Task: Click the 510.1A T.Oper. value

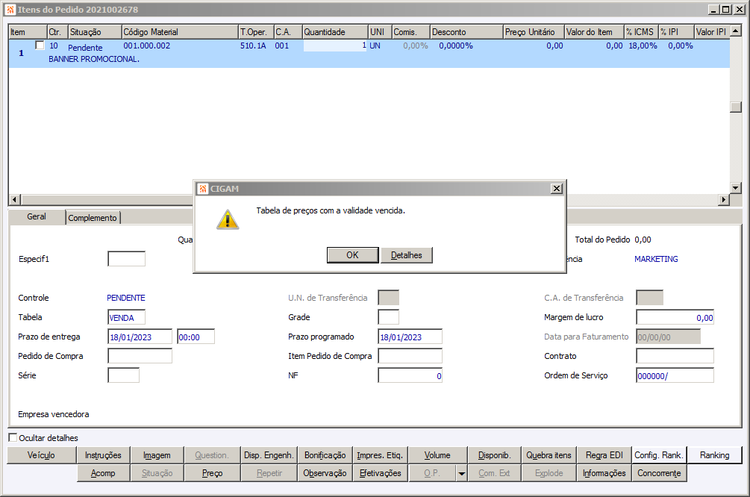Action: pos(253,46)
